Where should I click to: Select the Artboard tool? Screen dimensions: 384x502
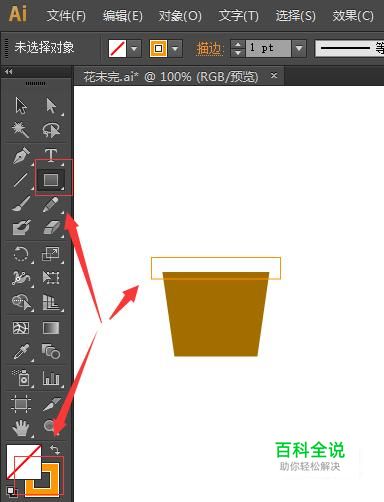(21, 404)
